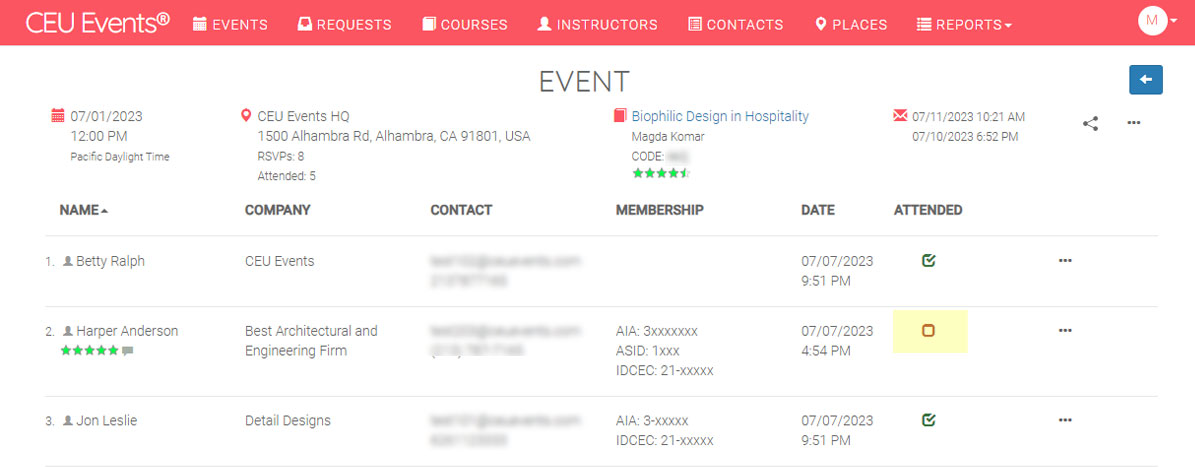This screenshot has width=1195, height=467.
Task: Open Biophilic Design in Hospitality link
Action: pyautogui.click(x=720, y=116)
